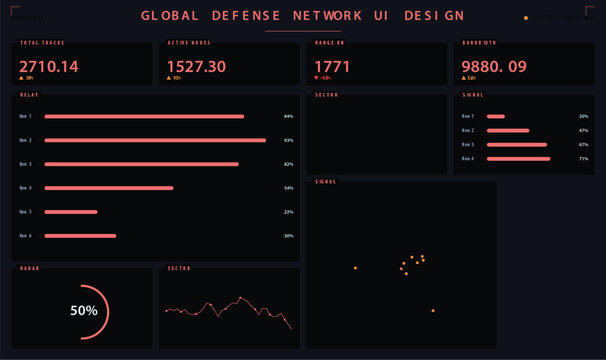Click the Signal bar showing 20%

pyautogui.click(x=496, y=116)
